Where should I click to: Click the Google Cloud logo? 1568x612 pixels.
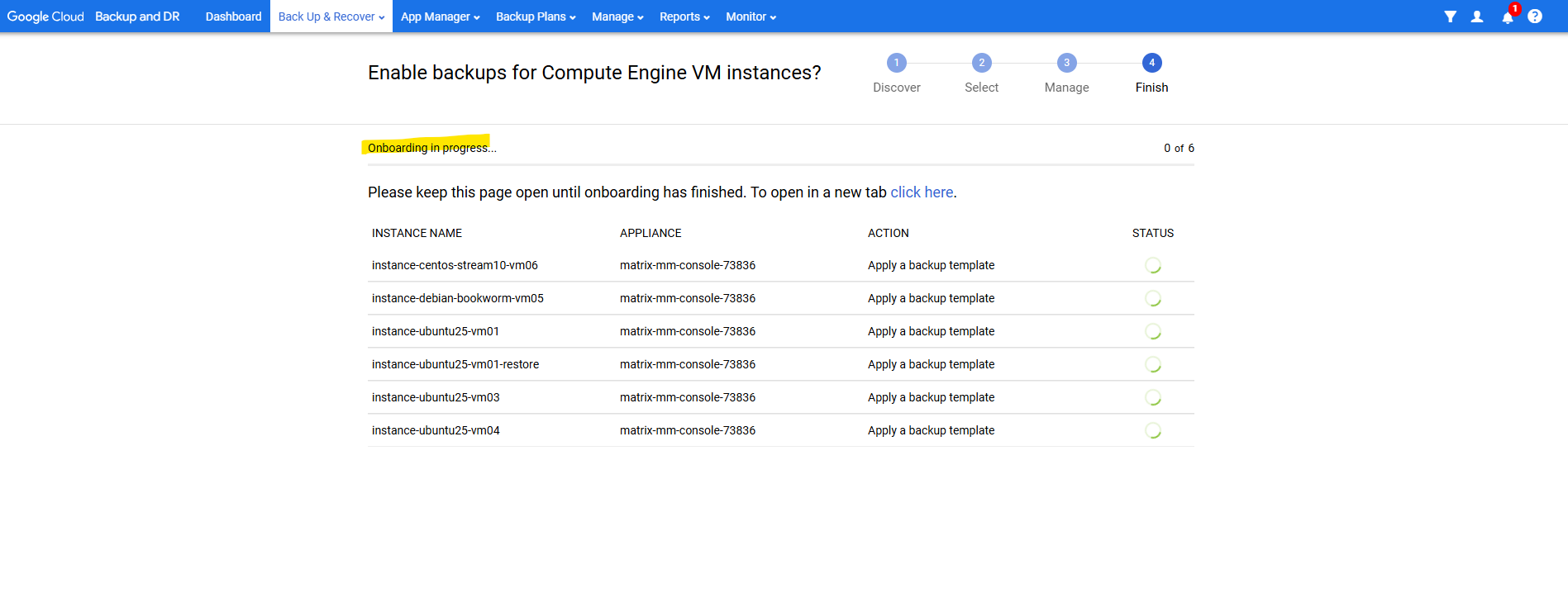(x=45, y=17)
